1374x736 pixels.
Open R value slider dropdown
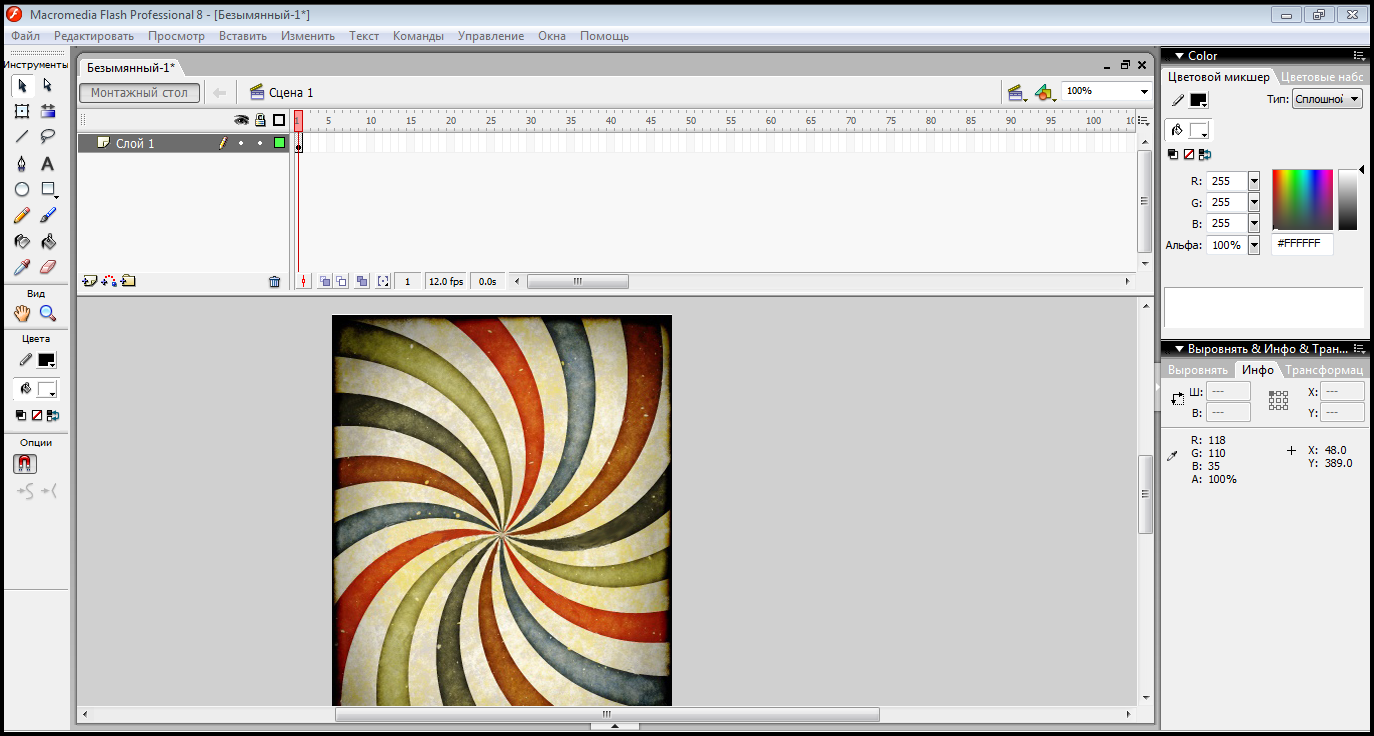(x=1254, y=182)
